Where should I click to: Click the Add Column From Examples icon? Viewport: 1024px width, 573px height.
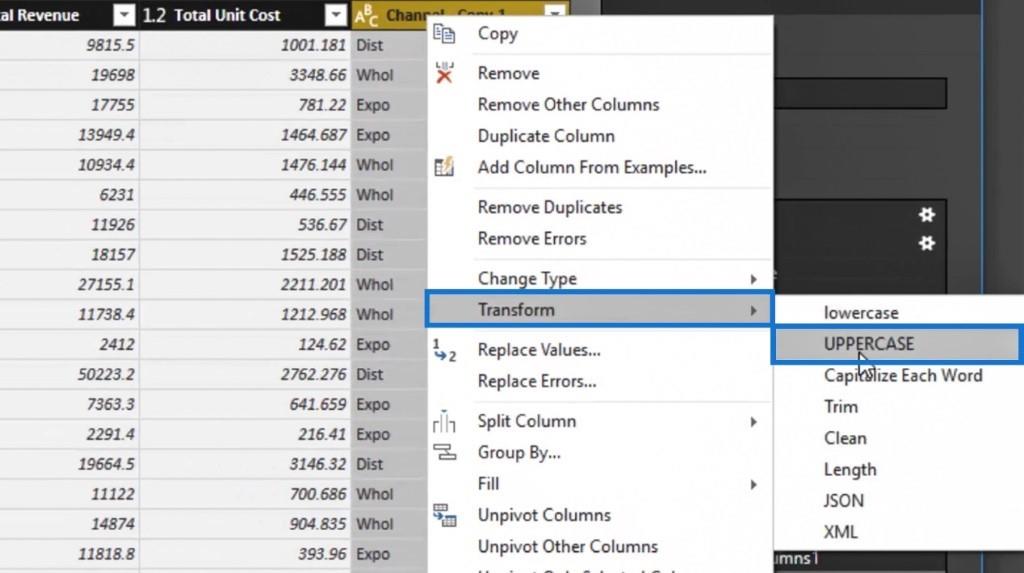(x=444, y=167)
